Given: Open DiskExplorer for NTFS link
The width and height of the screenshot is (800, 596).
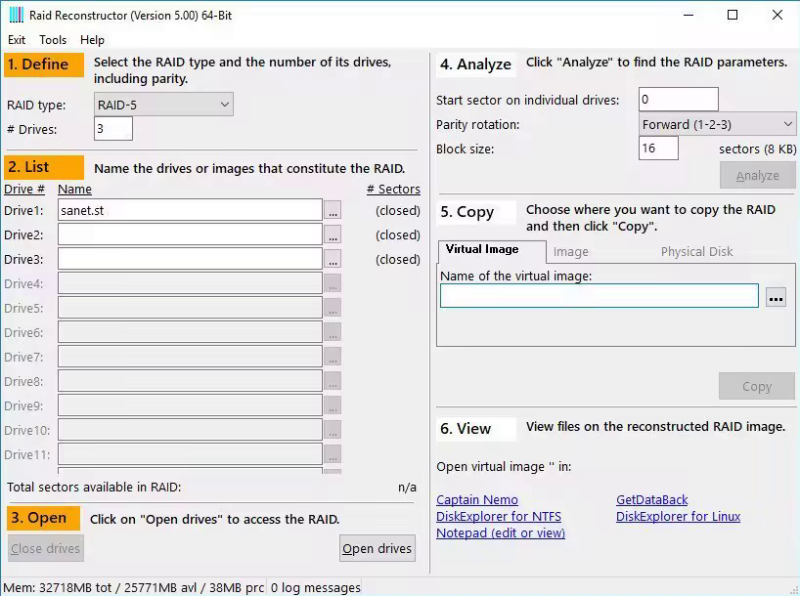Looking at the screenshot, I should [x=498, y=517].
